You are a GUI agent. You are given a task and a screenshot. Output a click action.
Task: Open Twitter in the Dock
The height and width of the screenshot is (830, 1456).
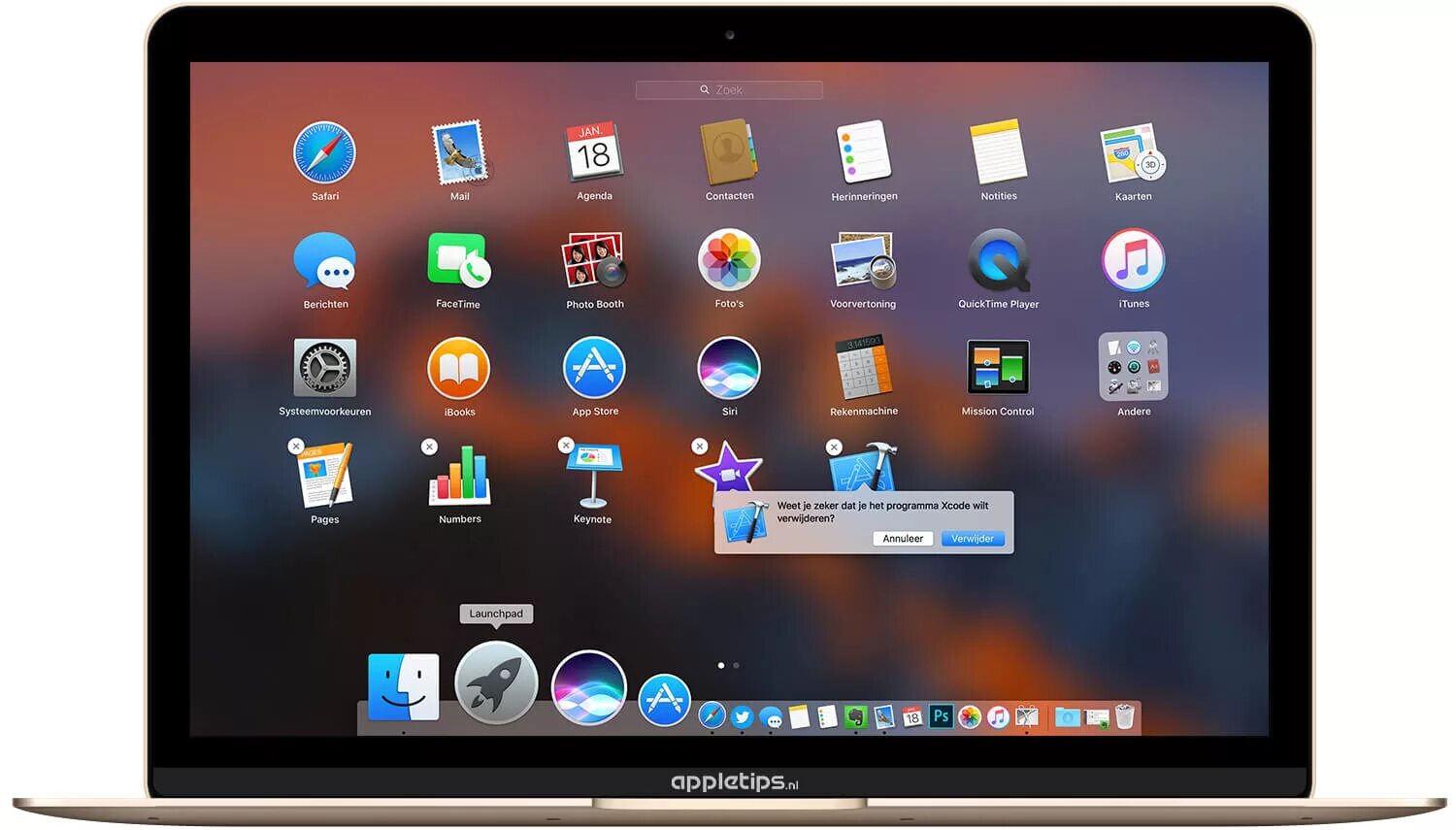742,717
